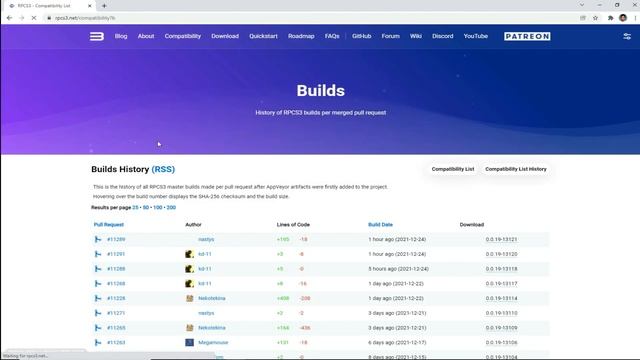Download build 0.0.19-13110
Viewport: 640px width, 360px height.
501,313
